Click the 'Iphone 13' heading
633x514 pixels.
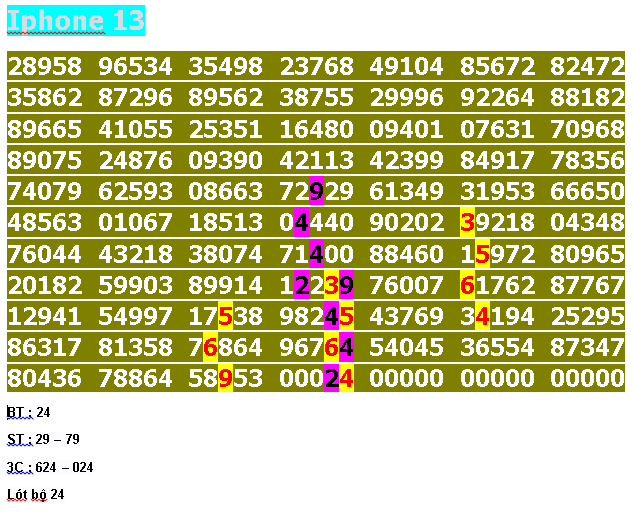(76, 21)
